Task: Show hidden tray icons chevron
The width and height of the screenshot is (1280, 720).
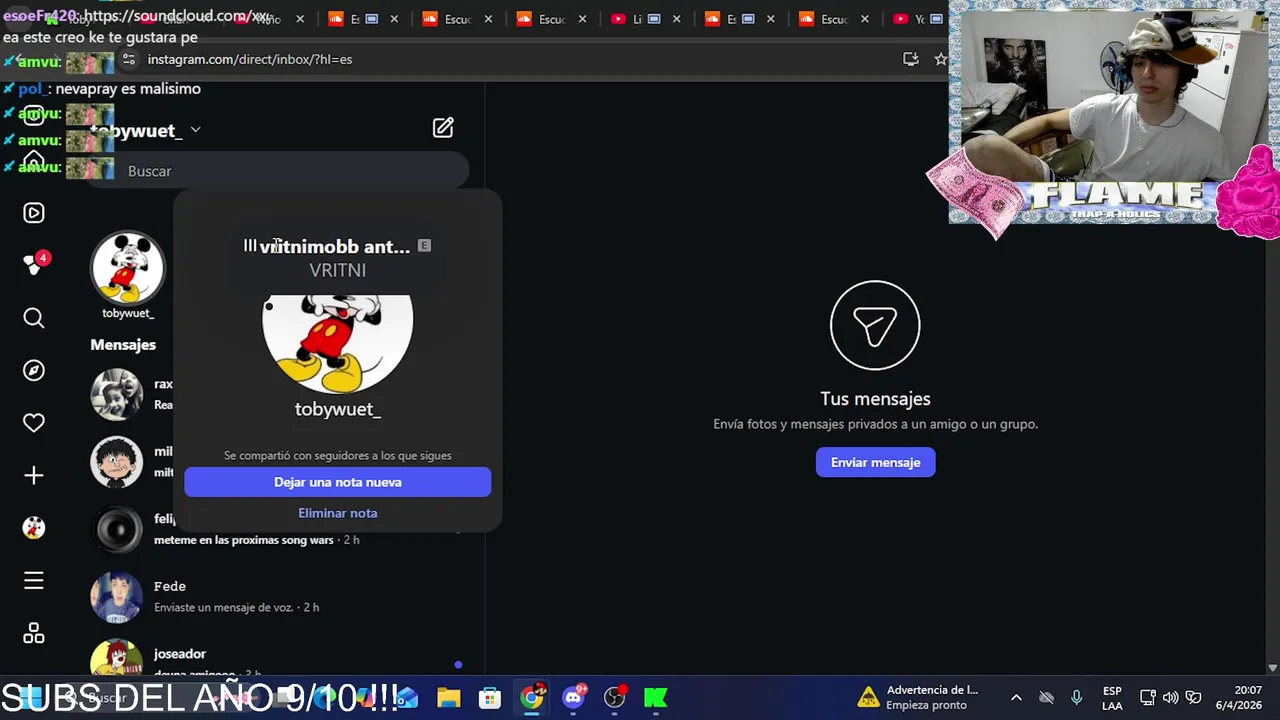Action: tap(1016, 697)
